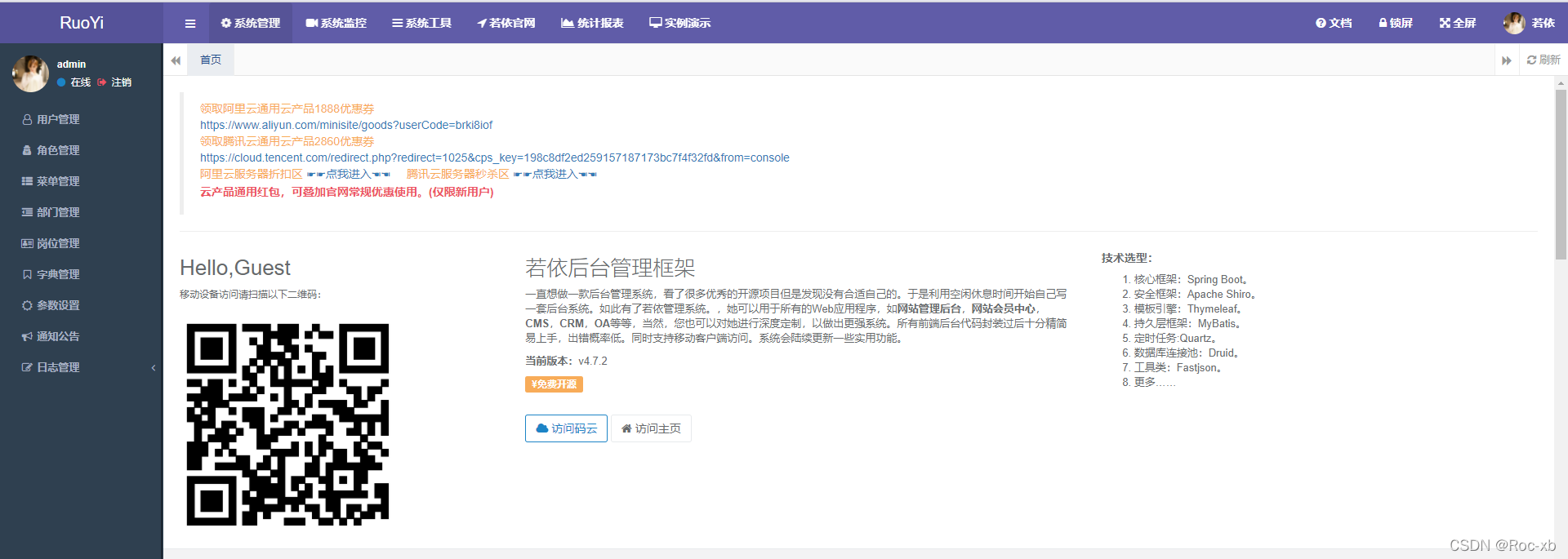Image resolution: width=1568 pixels, height=559 pixels.
Task: Open 若依官网 top menu
Action: pyautogui.click(x=506, y=23)
